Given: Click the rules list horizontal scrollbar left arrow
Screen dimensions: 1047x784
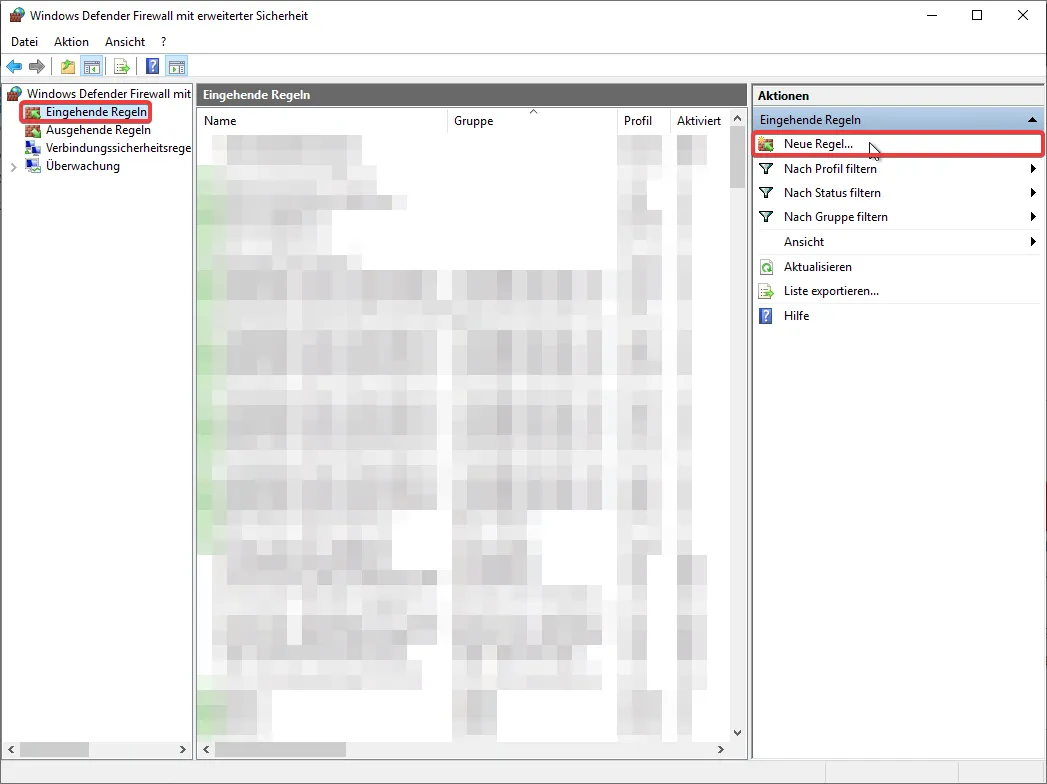Looking at the screenshot, I should [x=206, y=749].
